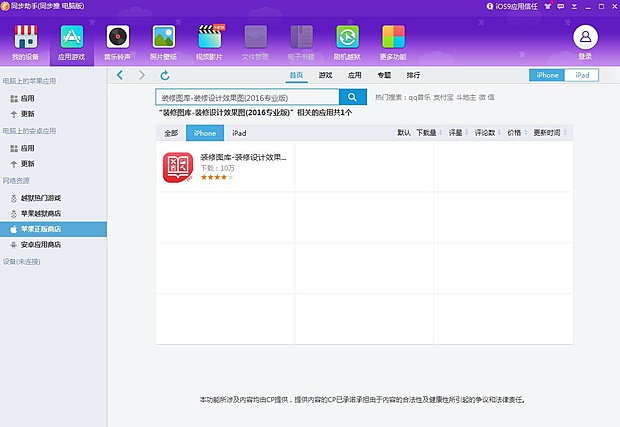The width and height of the screenshot is (620, 427).
Task: Sort results by 下载量 download count
Action: (x=427, y=132)
